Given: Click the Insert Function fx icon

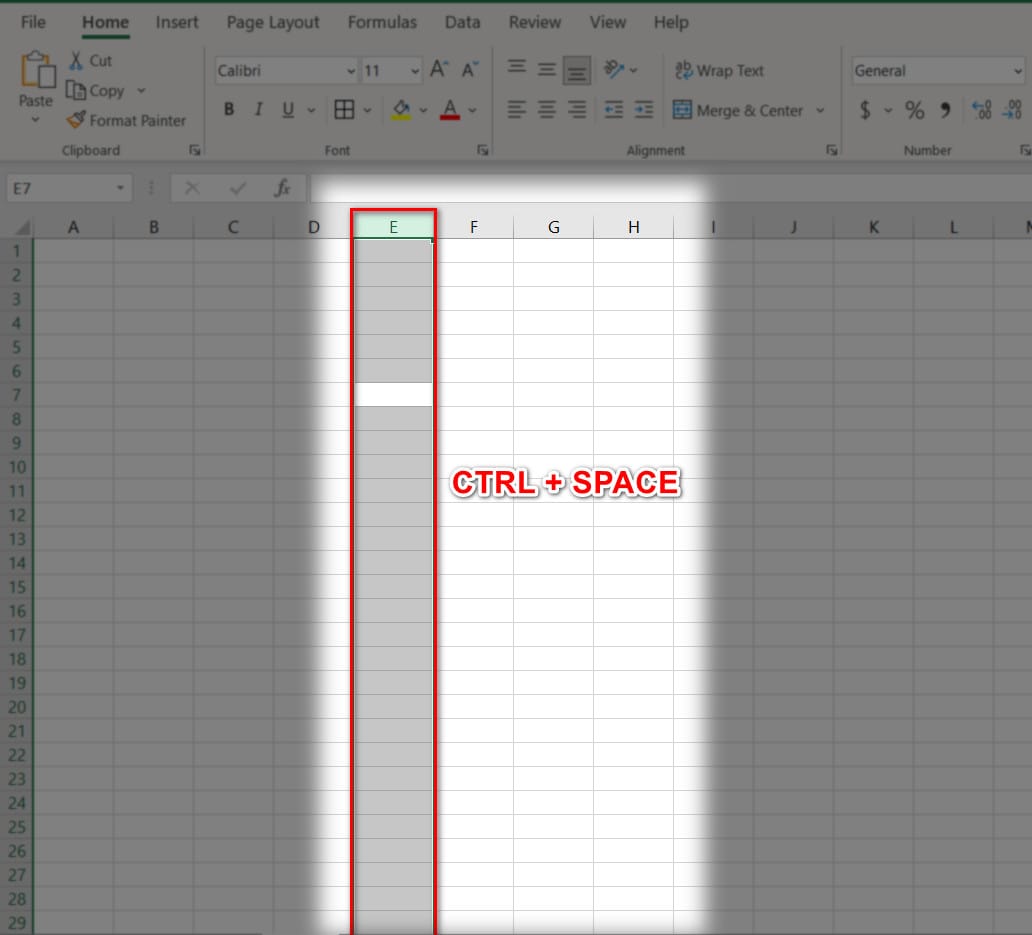Looking at the screenshot, I should click(282, 189).
